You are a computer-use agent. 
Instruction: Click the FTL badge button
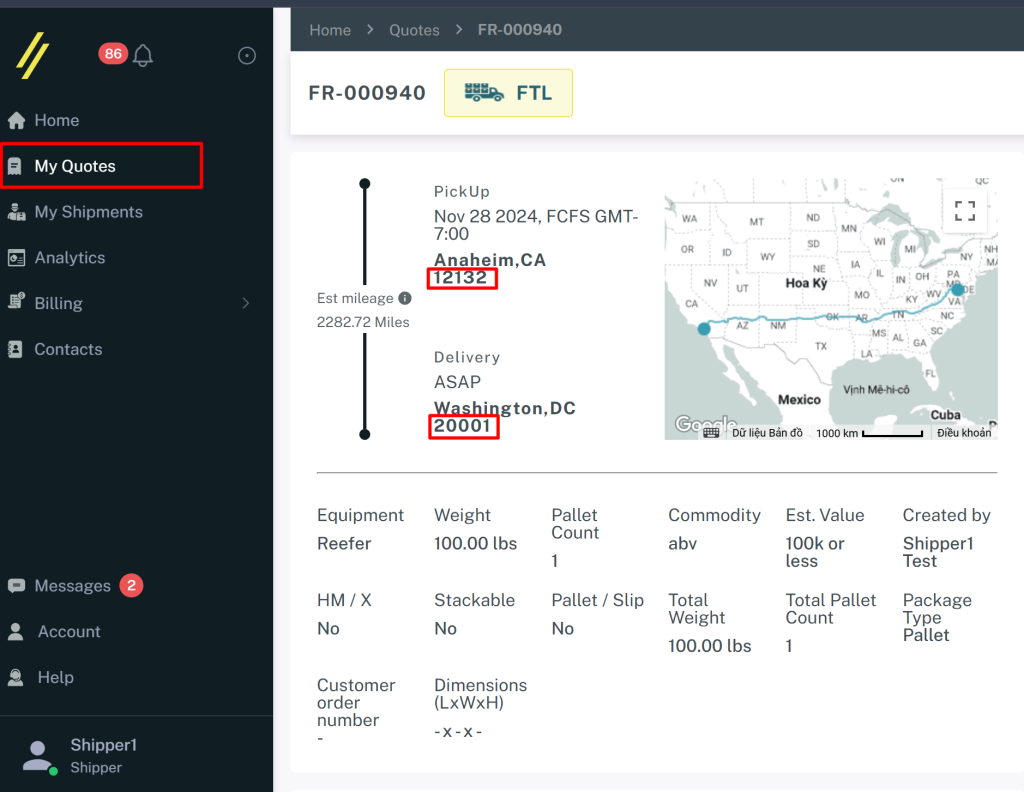tap(508, 93)
